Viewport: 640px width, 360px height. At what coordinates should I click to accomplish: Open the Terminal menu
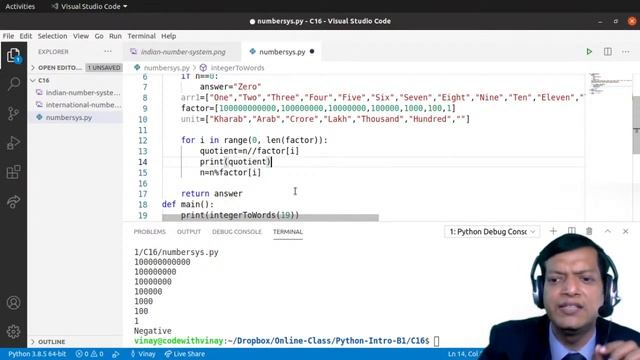click(x=141, y=36)
